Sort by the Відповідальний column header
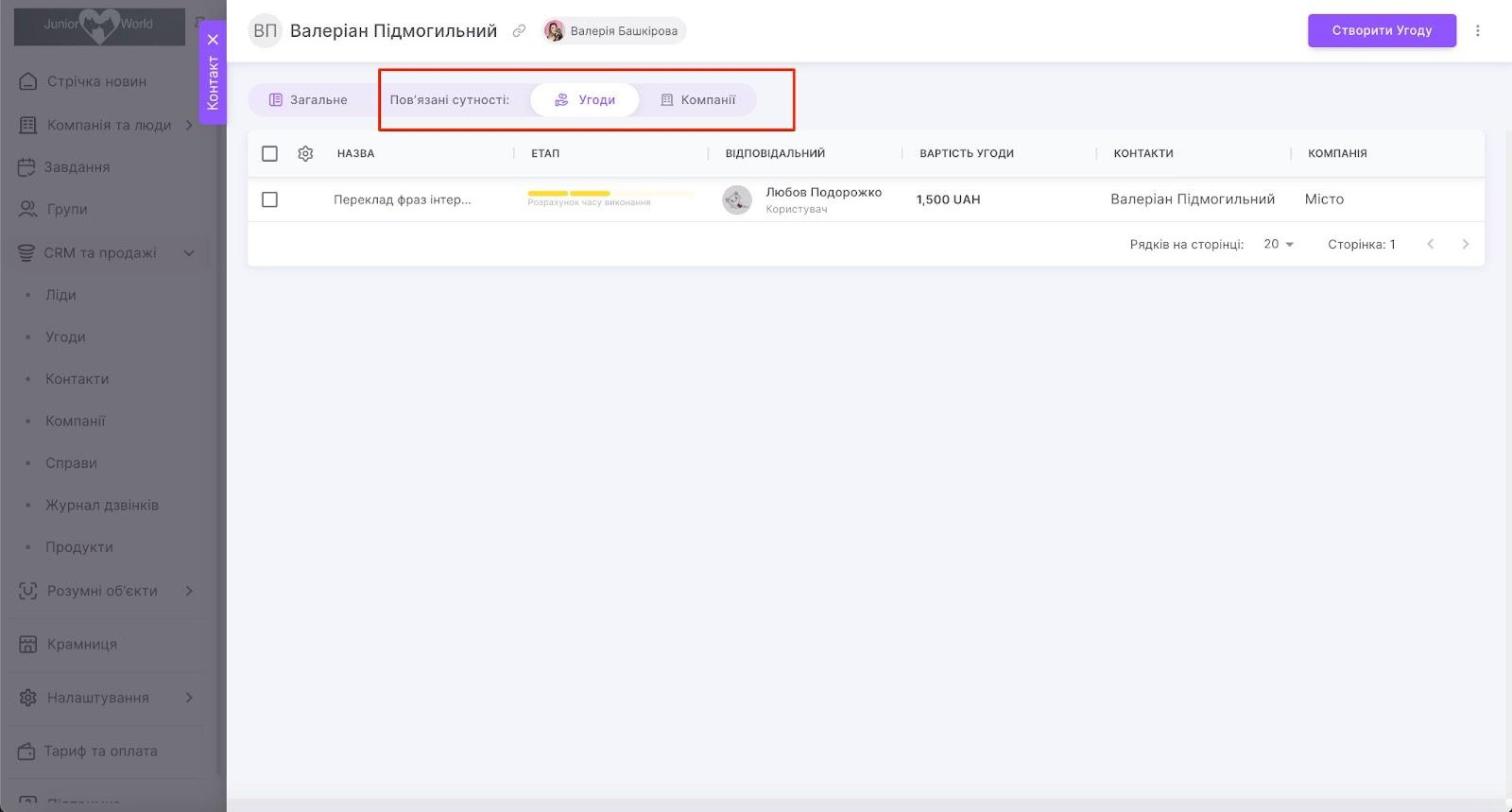The height and width of the screenshot is (812, 1512). (775, 153)
